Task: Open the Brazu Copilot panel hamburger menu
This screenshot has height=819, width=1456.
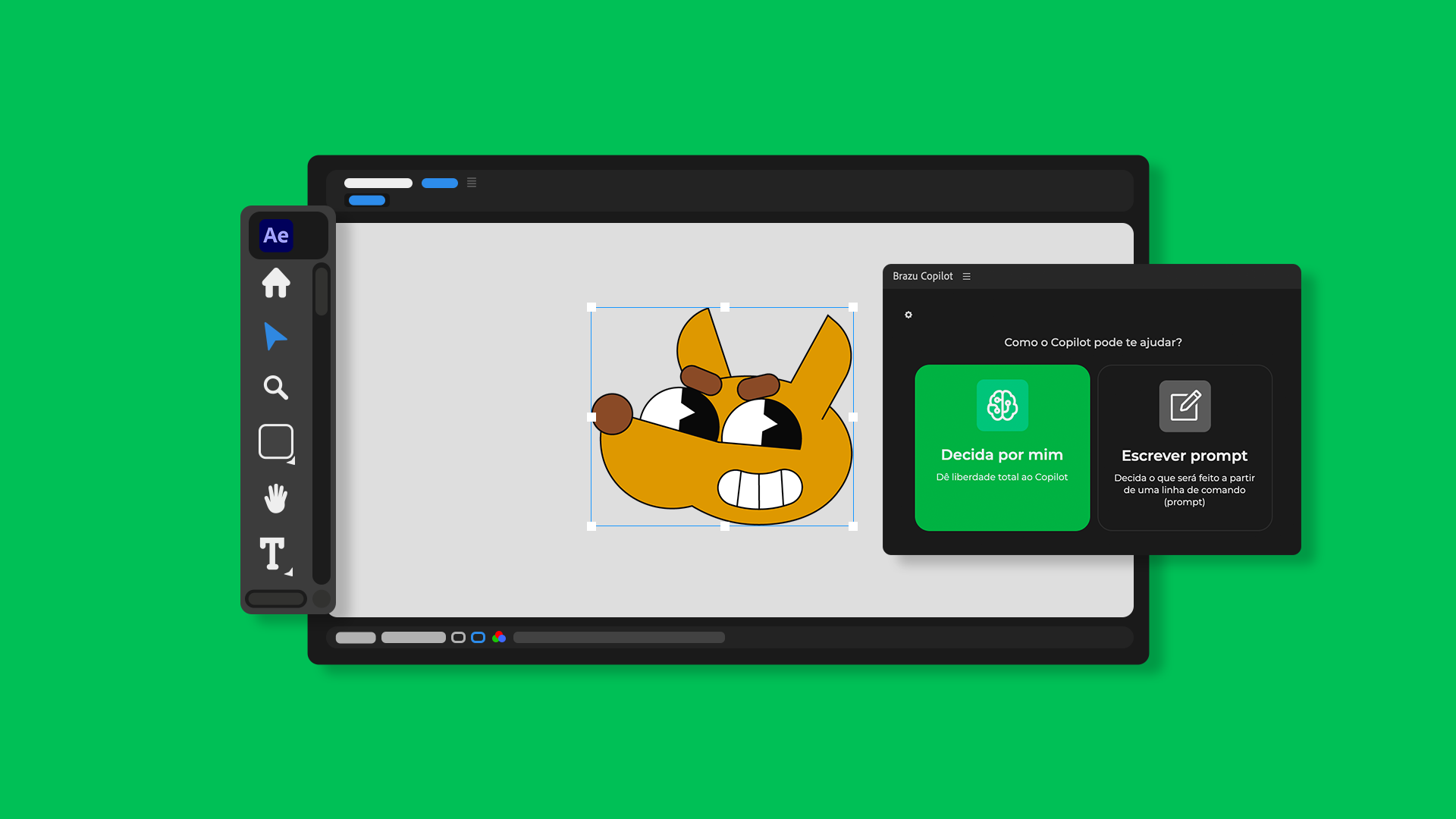Action: [x=967, y=276]
